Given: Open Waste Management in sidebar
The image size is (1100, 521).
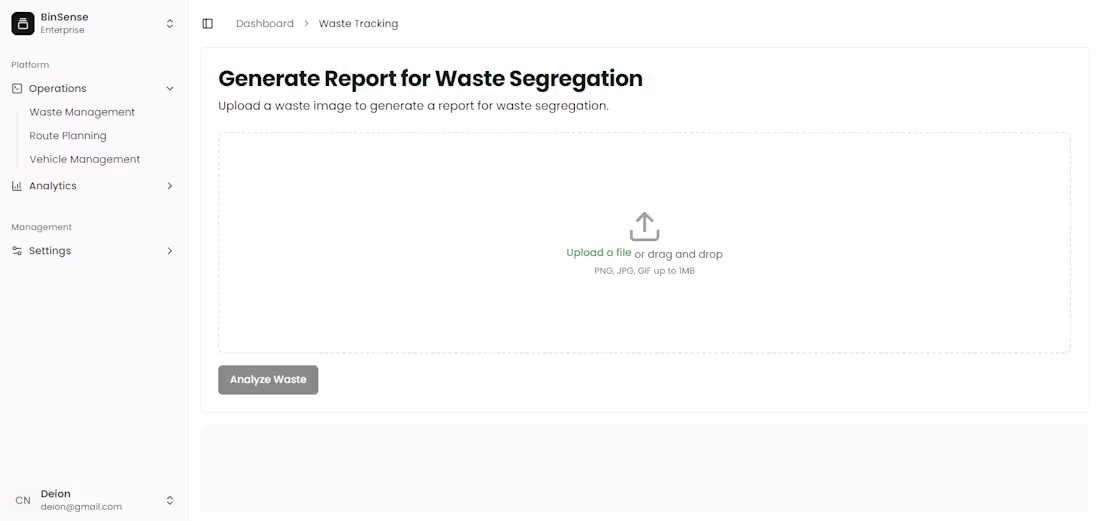Looking at the screenshot, I should click(x=82, y=112).
